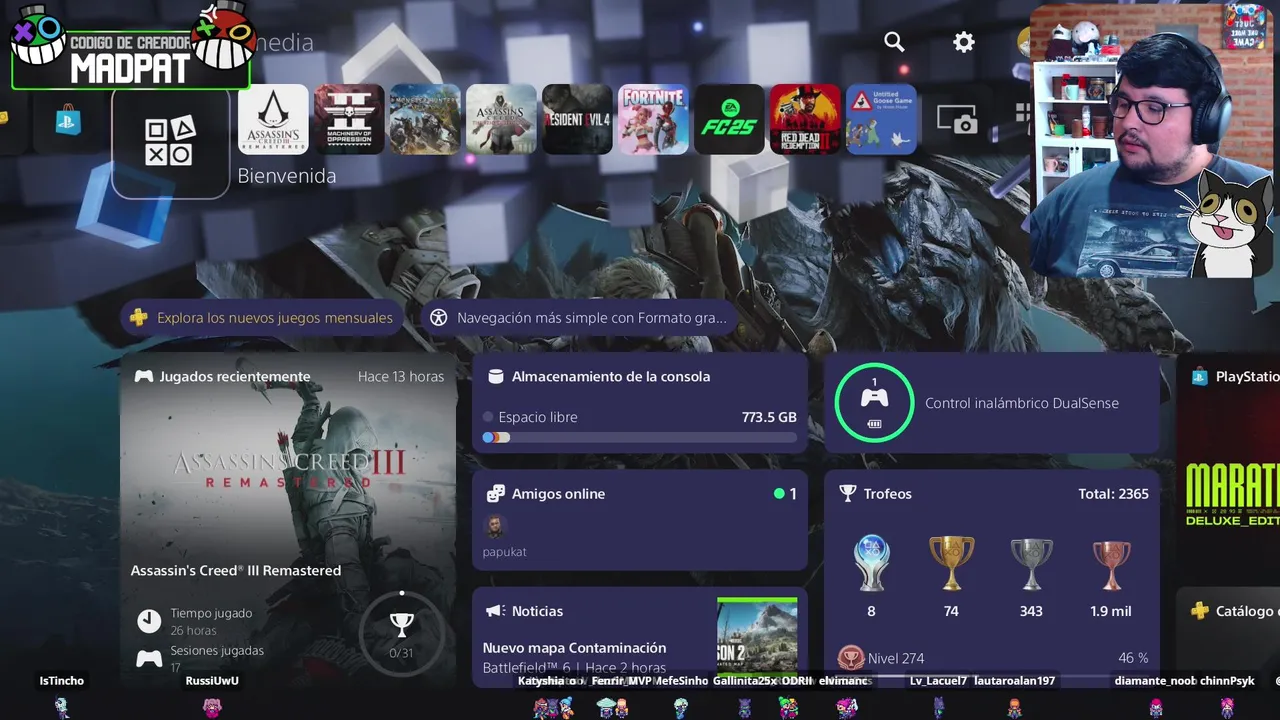Image resolution: width=1280 pixels, height=720 pixels.
Task: Select the silver trophy icon
Action: pos(1031,563)
